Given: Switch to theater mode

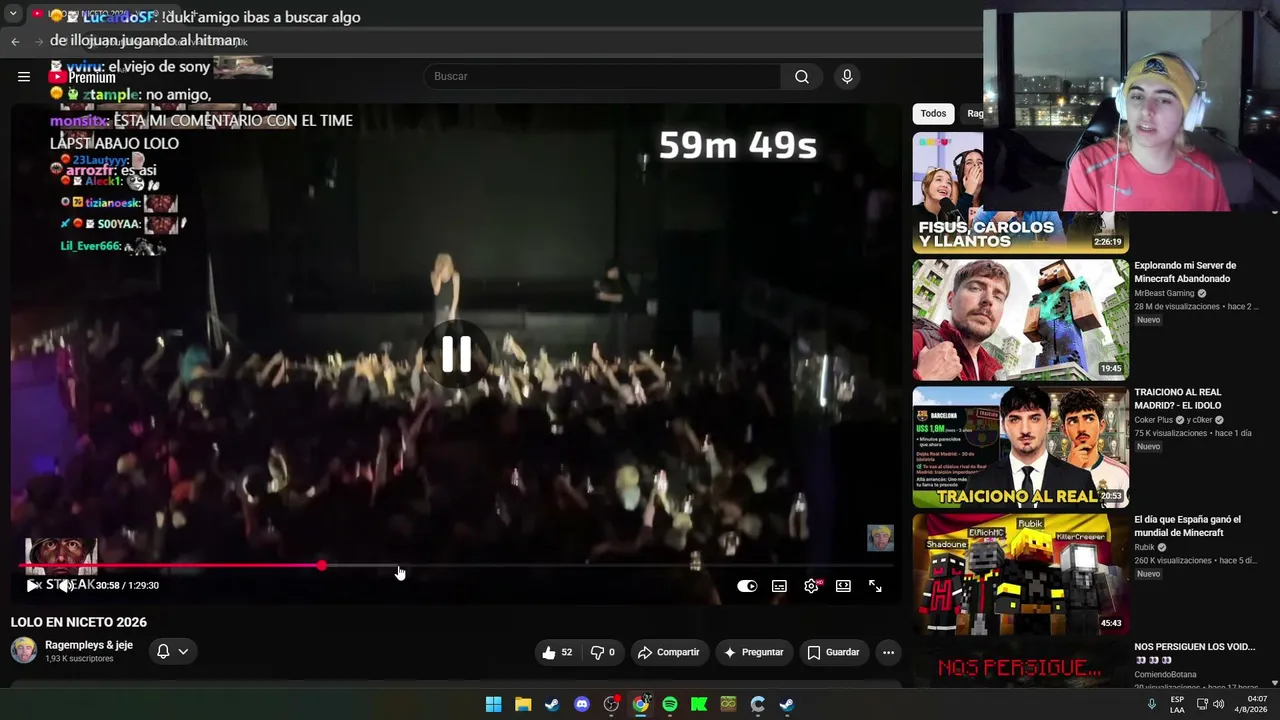Looking at the screenshot, I should 843,586.
